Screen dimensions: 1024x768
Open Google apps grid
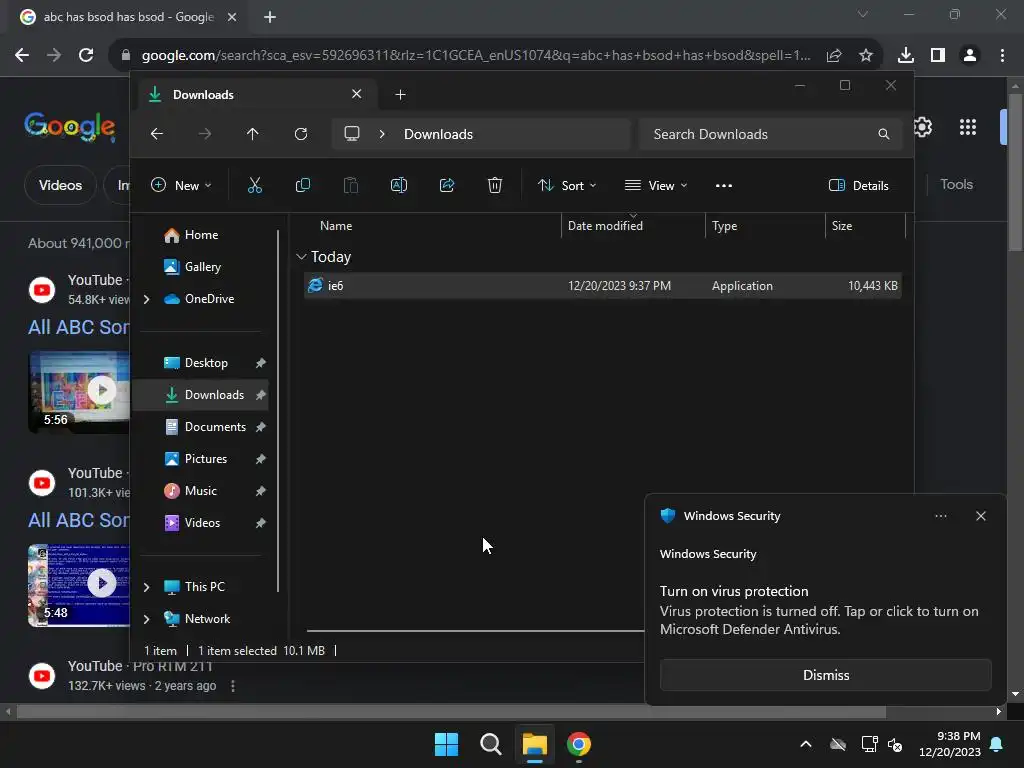[968, 127]
